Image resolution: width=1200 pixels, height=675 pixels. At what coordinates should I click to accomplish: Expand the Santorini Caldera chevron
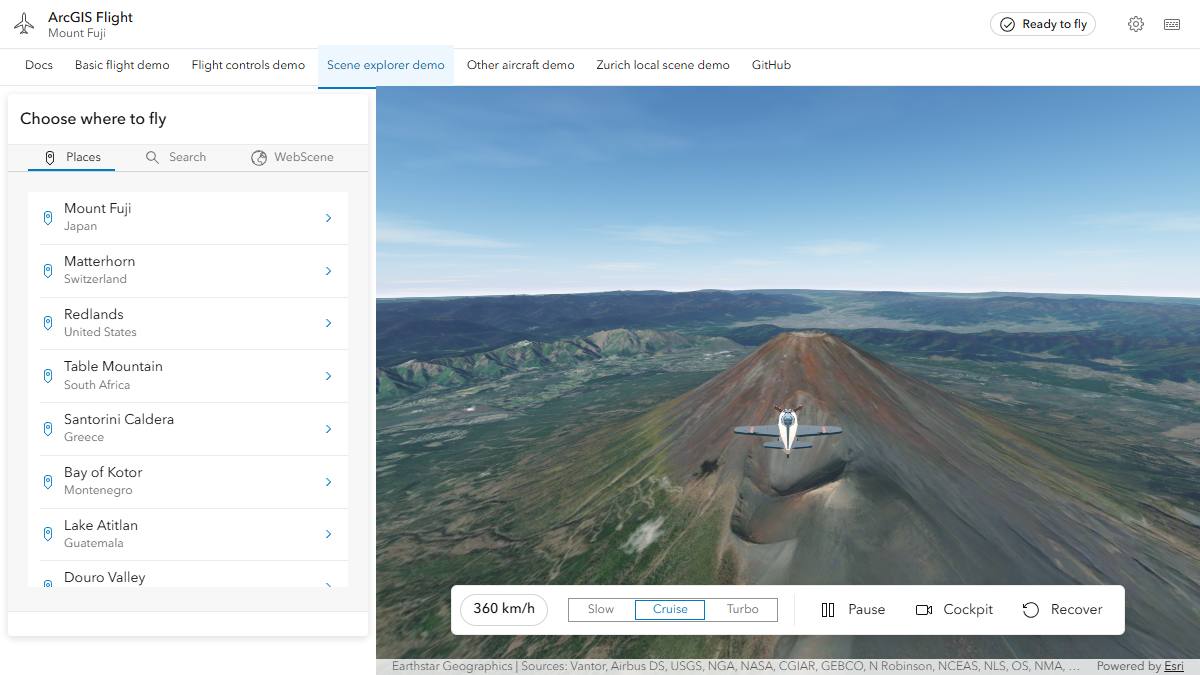[x=328, y=429]
